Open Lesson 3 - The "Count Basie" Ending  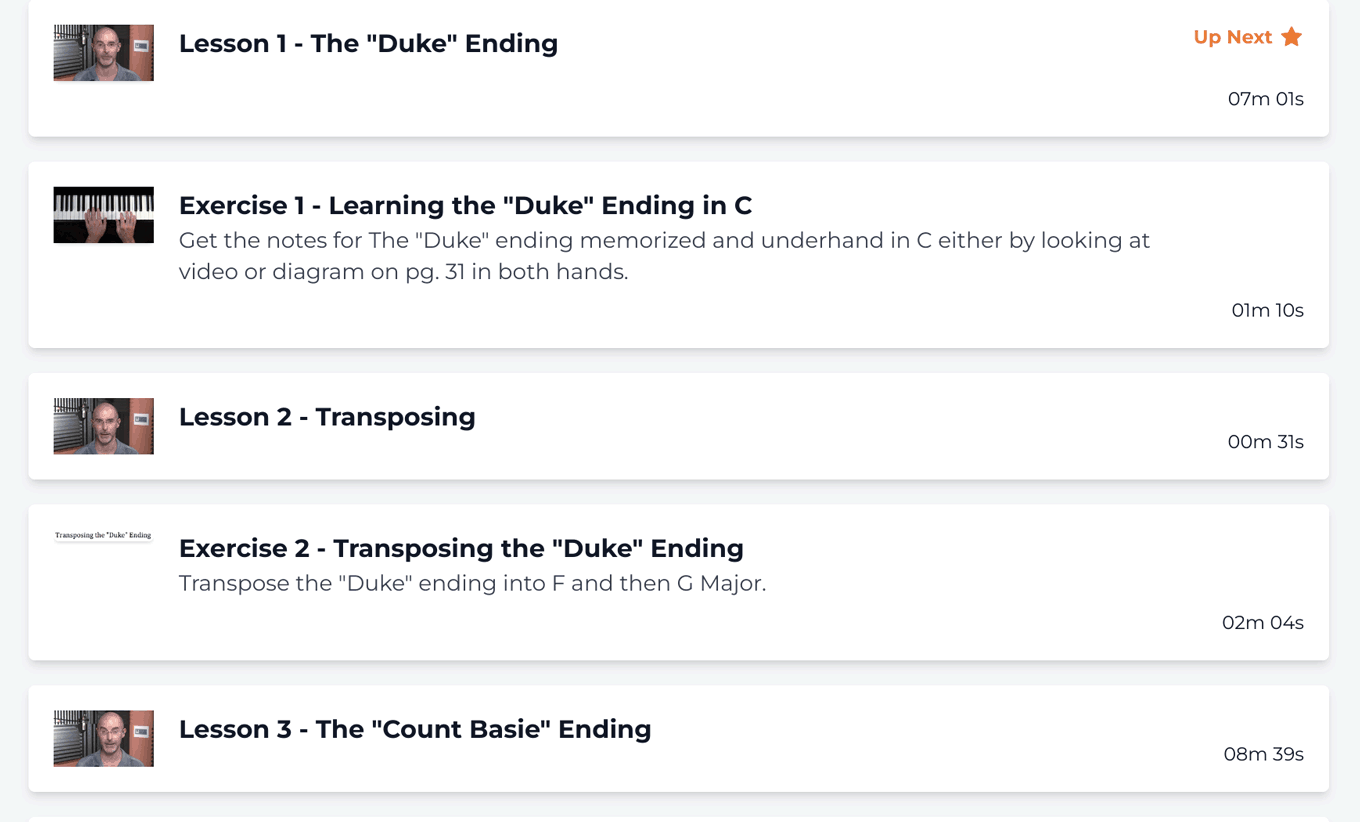point(415,729)
